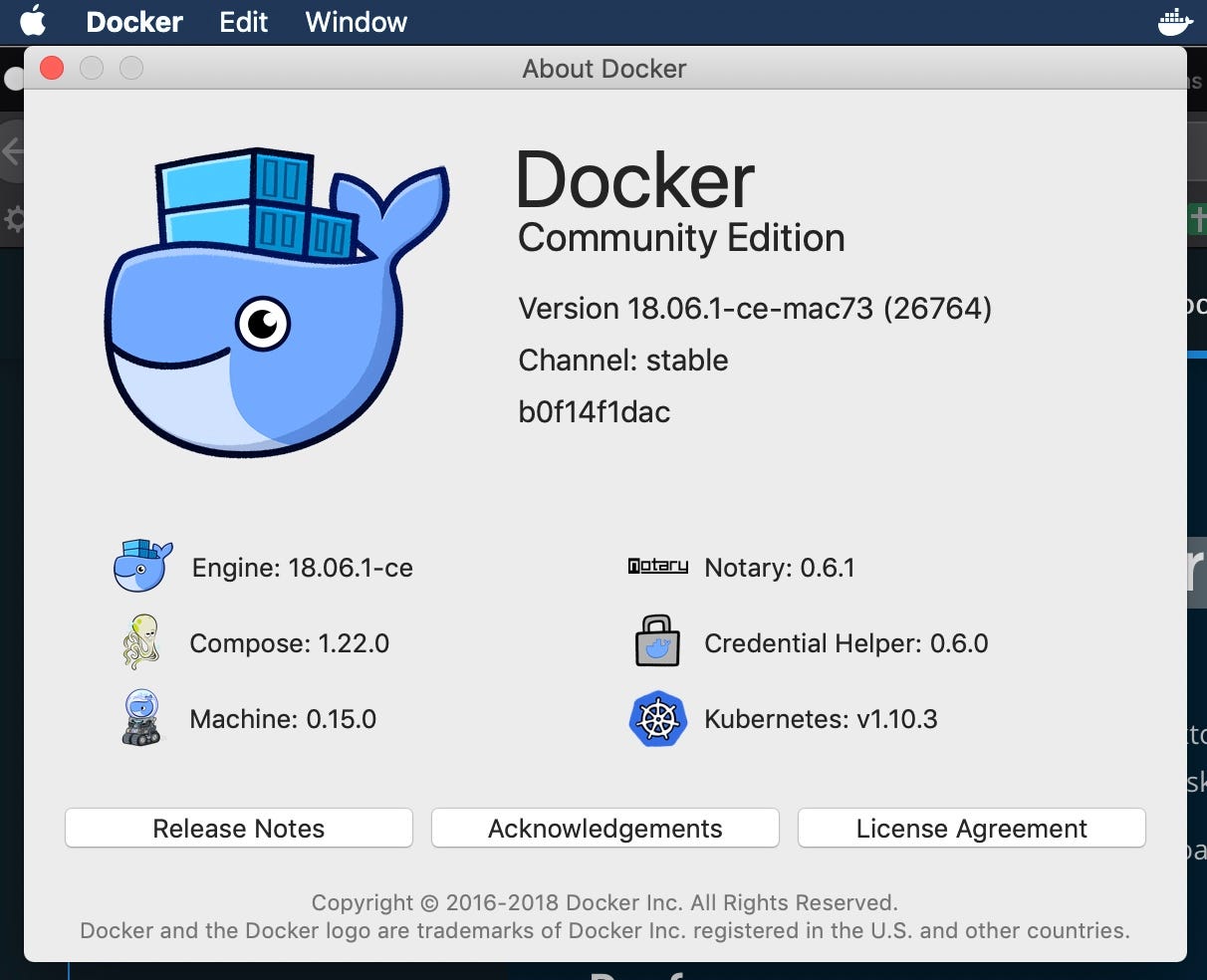Open the Window menu
The height and width of the screenshot is (980, 1207).
[357, 22]
